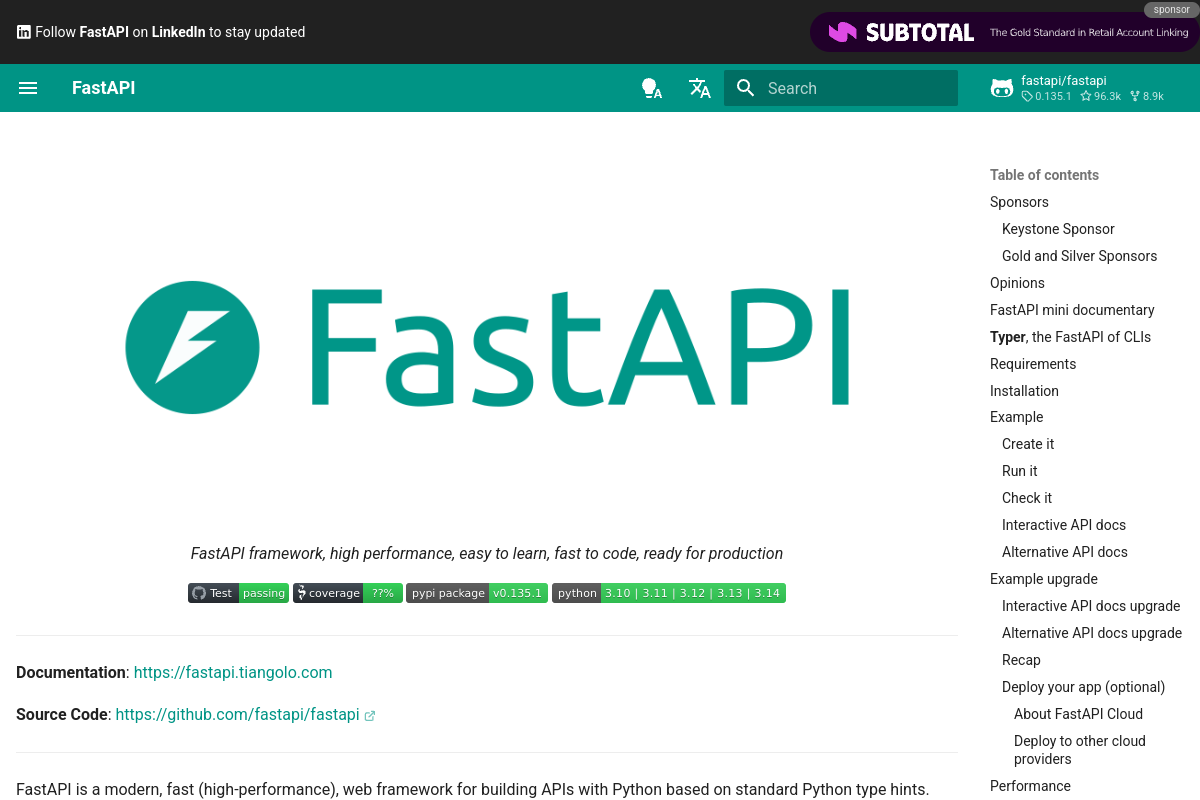The height and width of the screenshot is (800, 1200).
Task: Open the fastapi.tiangolo.com documentation link
Action: tap(233, 672)
